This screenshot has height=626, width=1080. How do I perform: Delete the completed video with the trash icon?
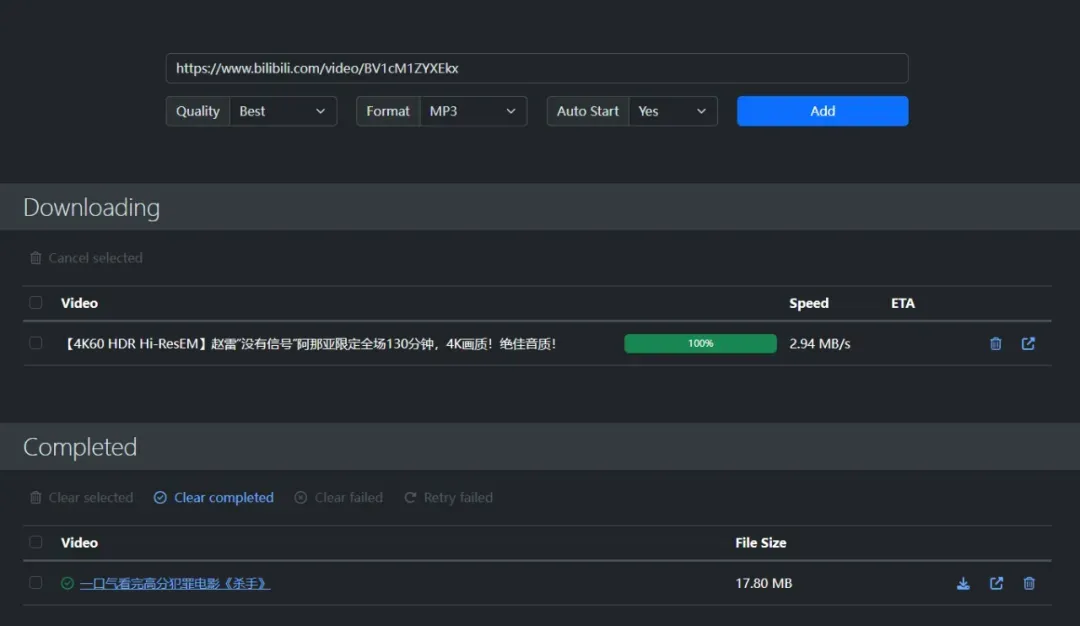(1029, 584)
